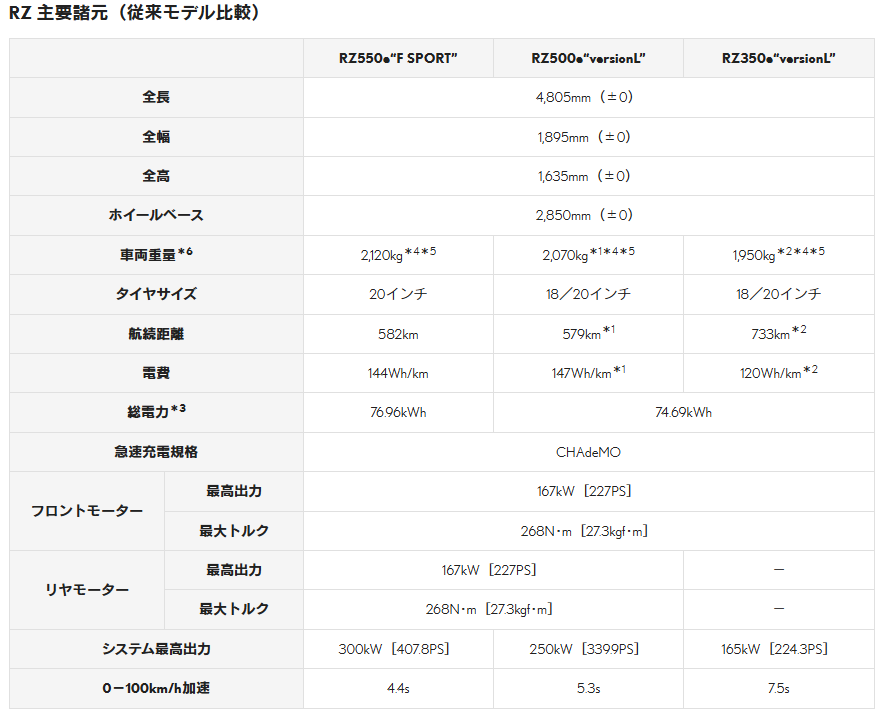Click the 20インチ tire size for RZ550e

click(398, 294)
